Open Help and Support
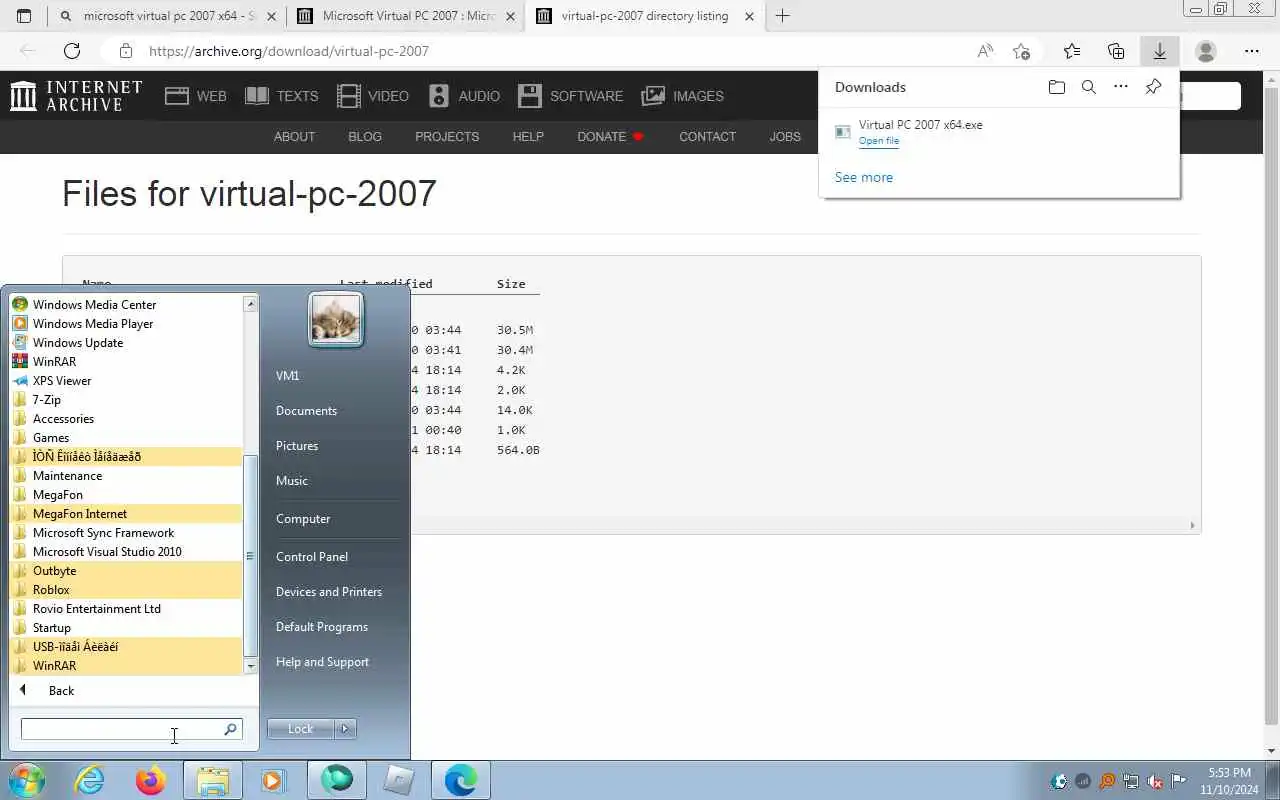The width and height of the screenshot is (1280, 800). pos(322,661)
